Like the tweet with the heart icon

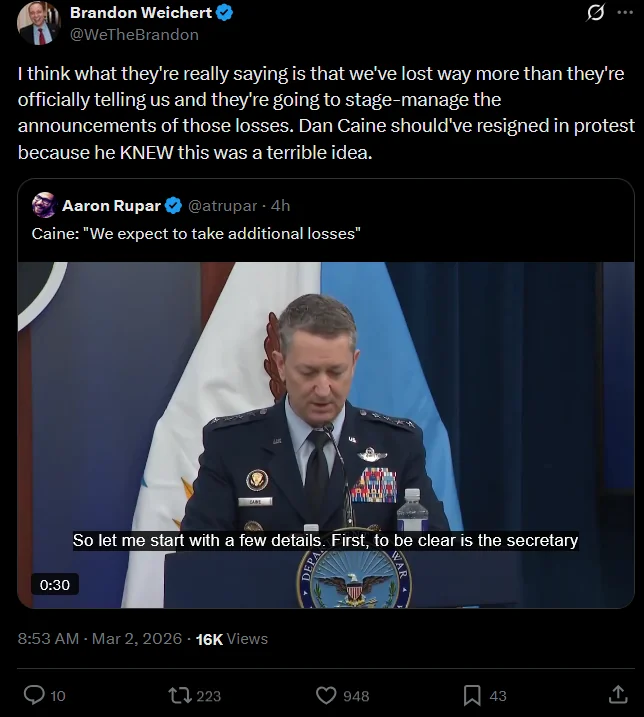coord(326,696)
